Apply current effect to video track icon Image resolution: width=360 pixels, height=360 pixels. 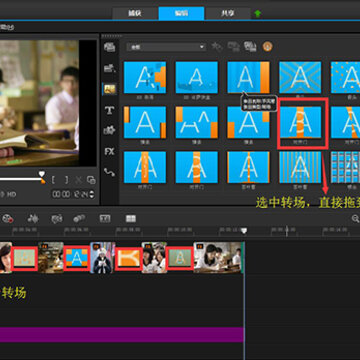(x=234, y=47)
